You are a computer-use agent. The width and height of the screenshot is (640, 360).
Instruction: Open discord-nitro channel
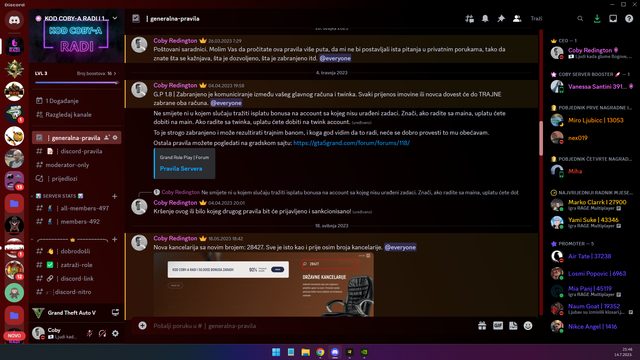(x=76, y=292)
